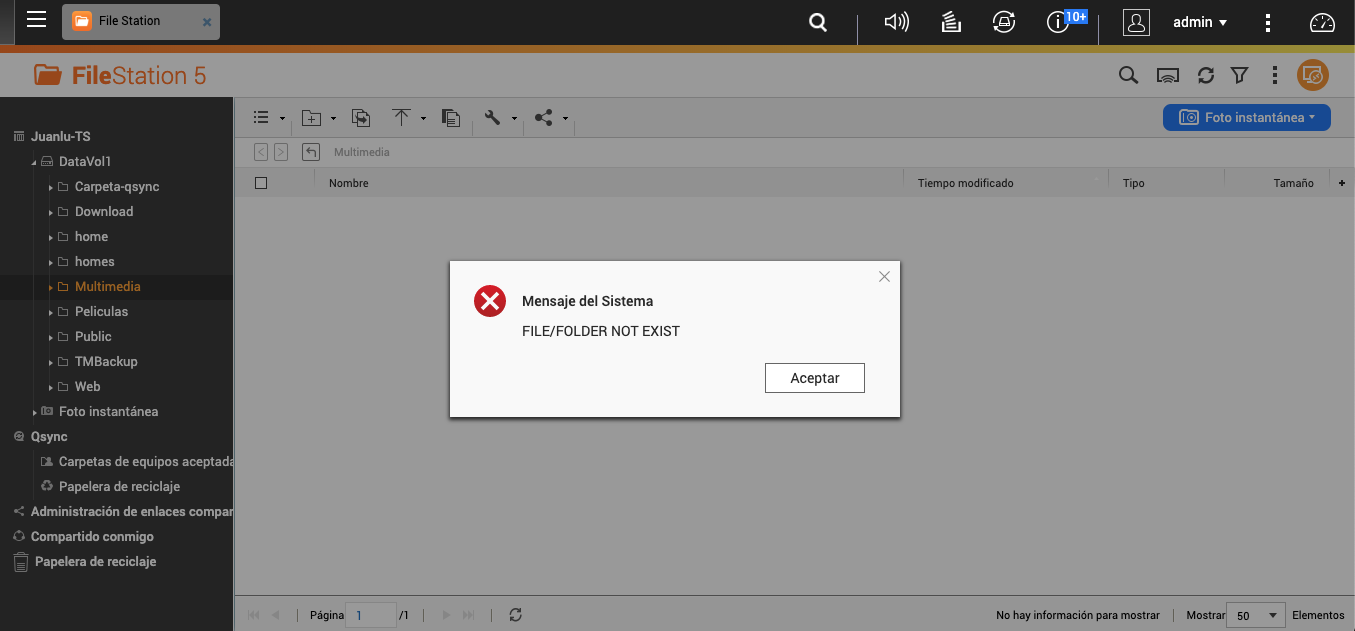The image size is (1355, 631).
Task: Click the page number input field
Action: click(x=370, y=615)
